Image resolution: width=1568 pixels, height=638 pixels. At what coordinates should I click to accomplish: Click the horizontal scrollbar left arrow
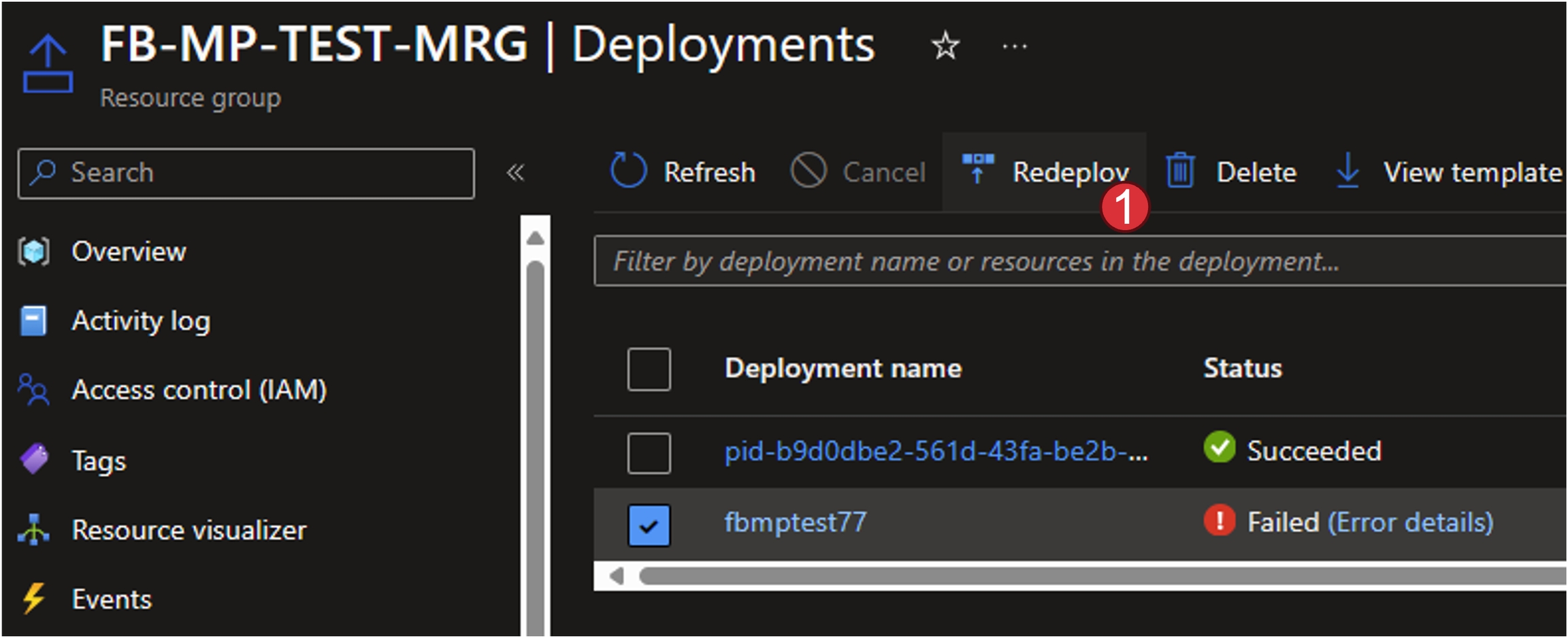(616, 576)
